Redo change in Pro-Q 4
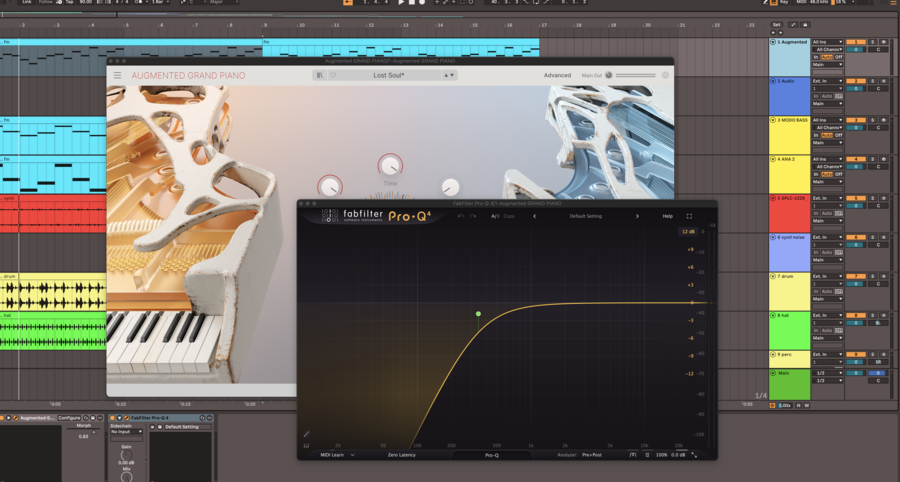Image resolution: width=900 pixels, height=482 pixels. click(x=473, y=216)
